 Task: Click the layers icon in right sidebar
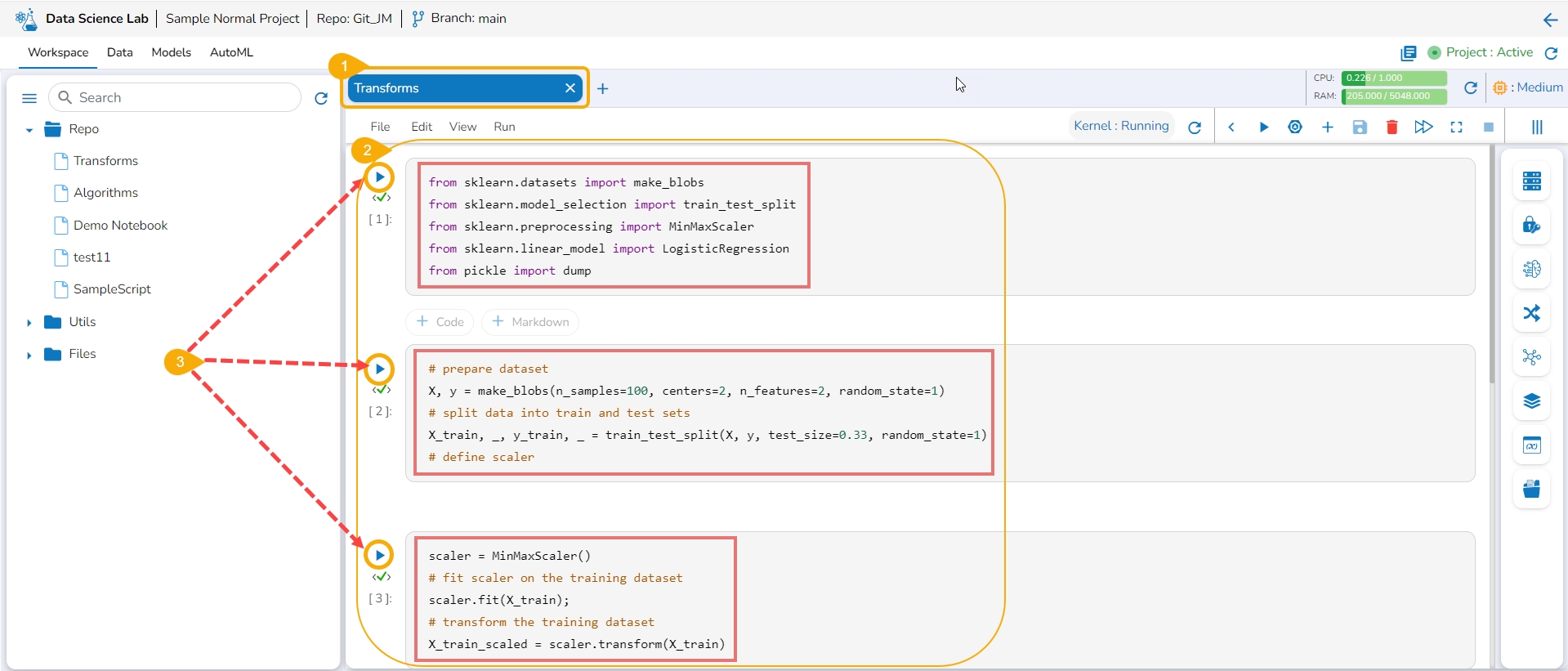1531,401
